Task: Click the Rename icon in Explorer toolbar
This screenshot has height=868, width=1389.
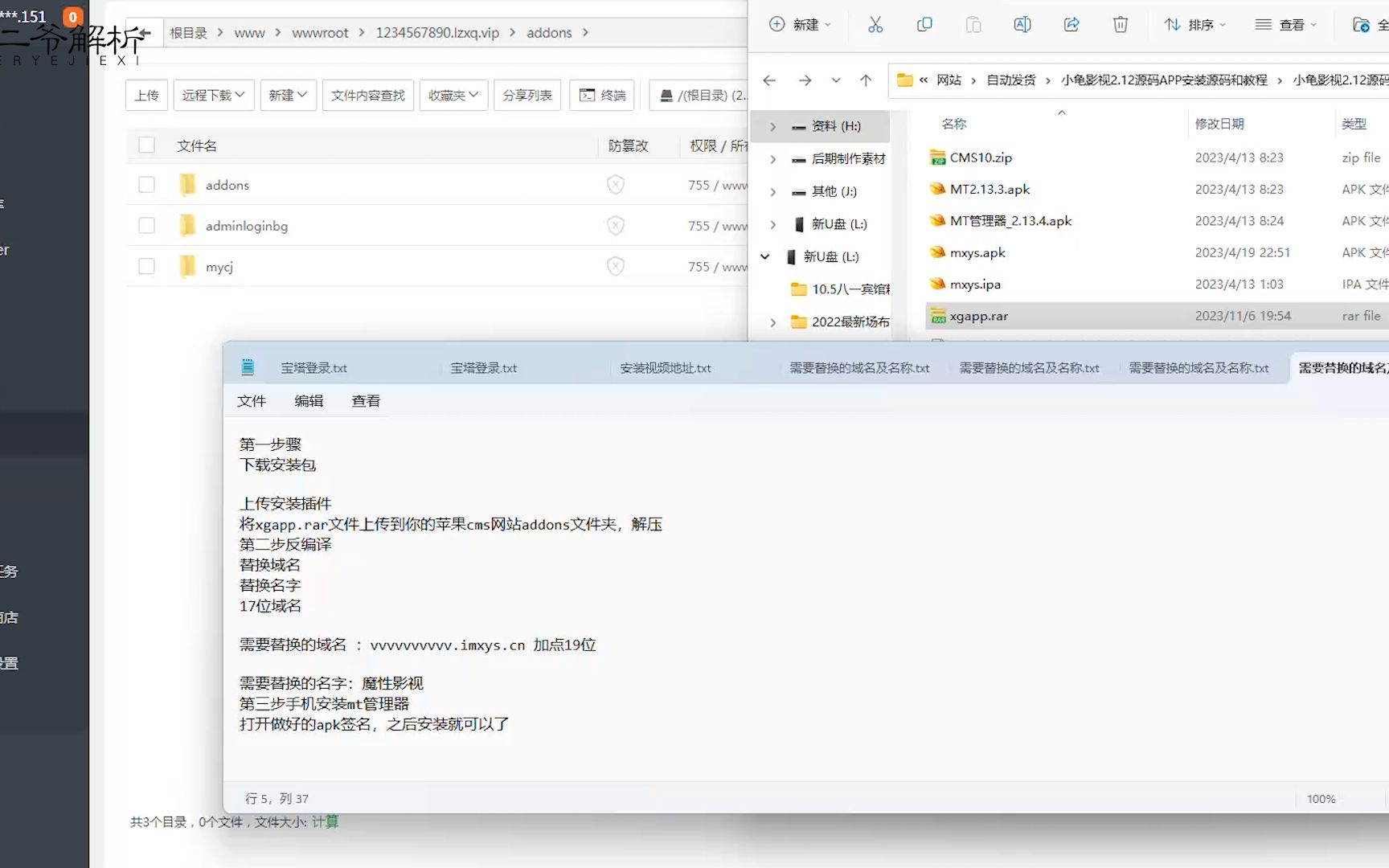Action: coord(1022,25)
